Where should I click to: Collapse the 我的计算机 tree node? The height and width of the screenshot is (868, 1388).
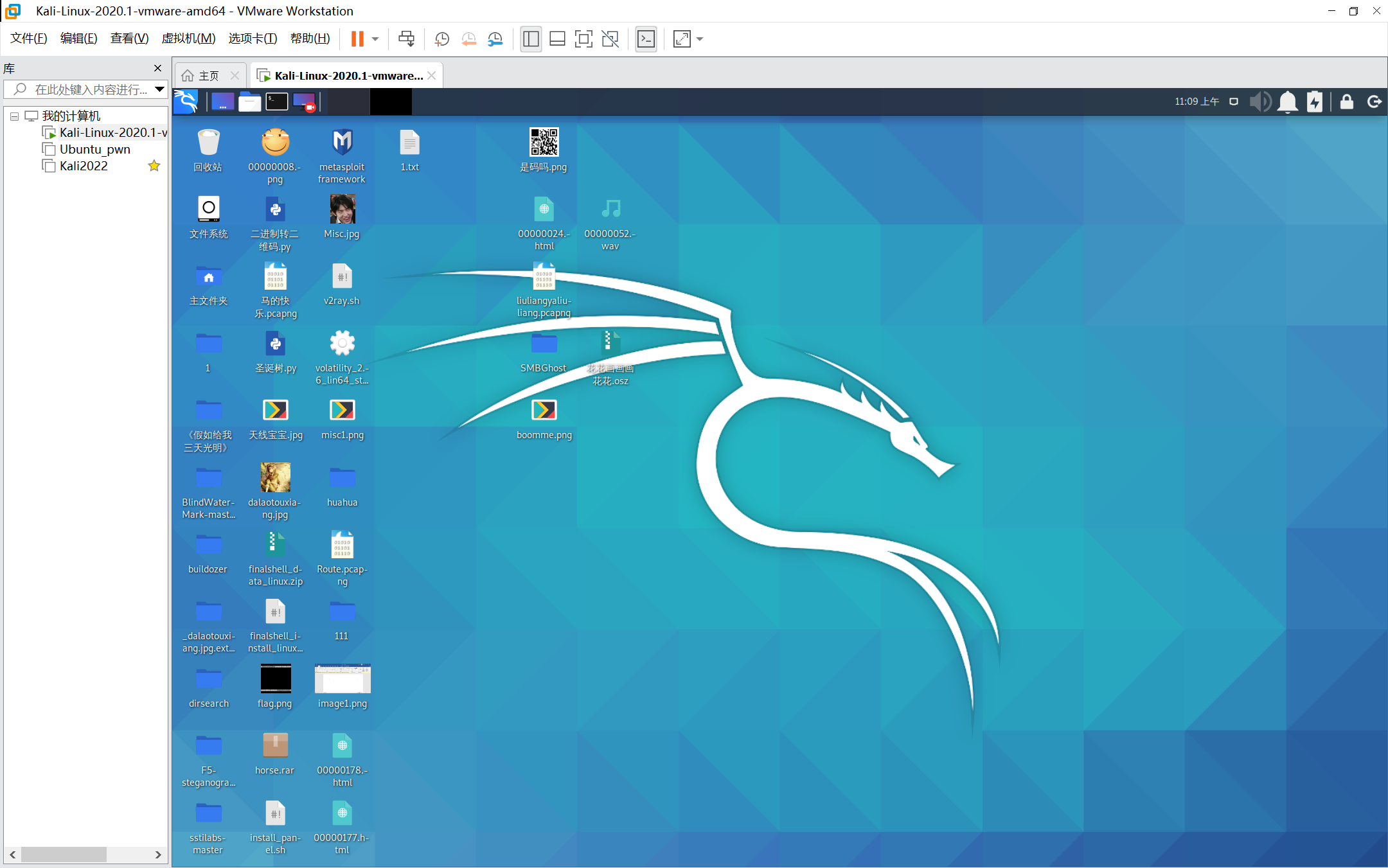click(x=14, y=116)
